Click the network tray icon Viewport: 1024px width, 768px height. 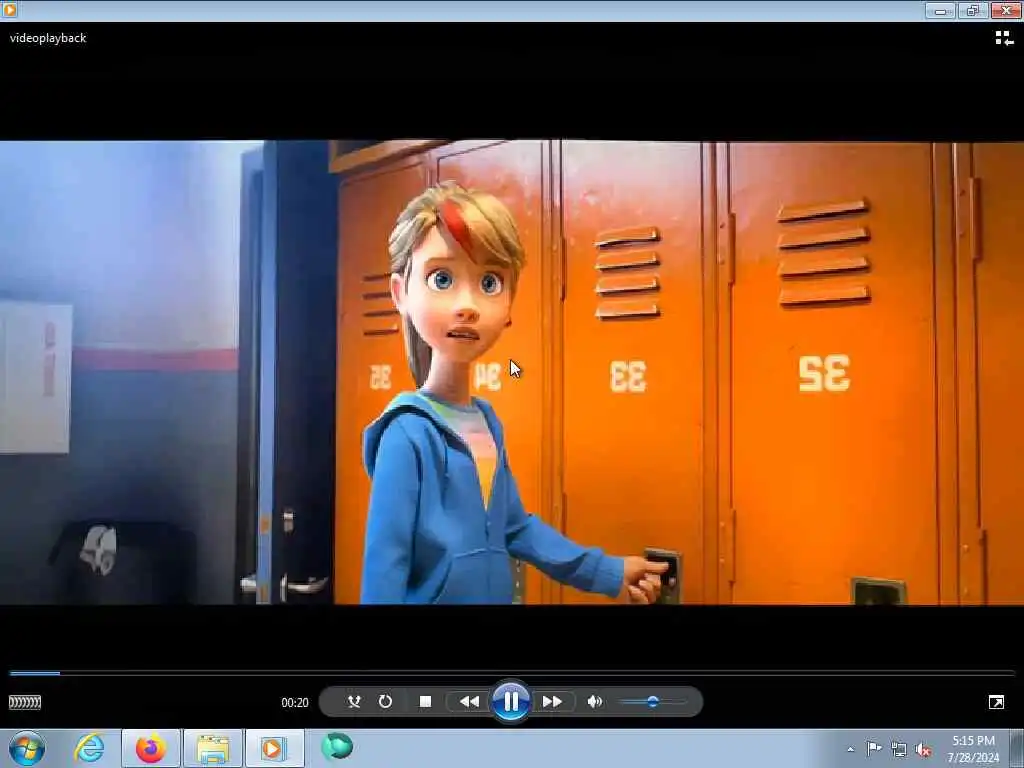[x=899, y=750]
